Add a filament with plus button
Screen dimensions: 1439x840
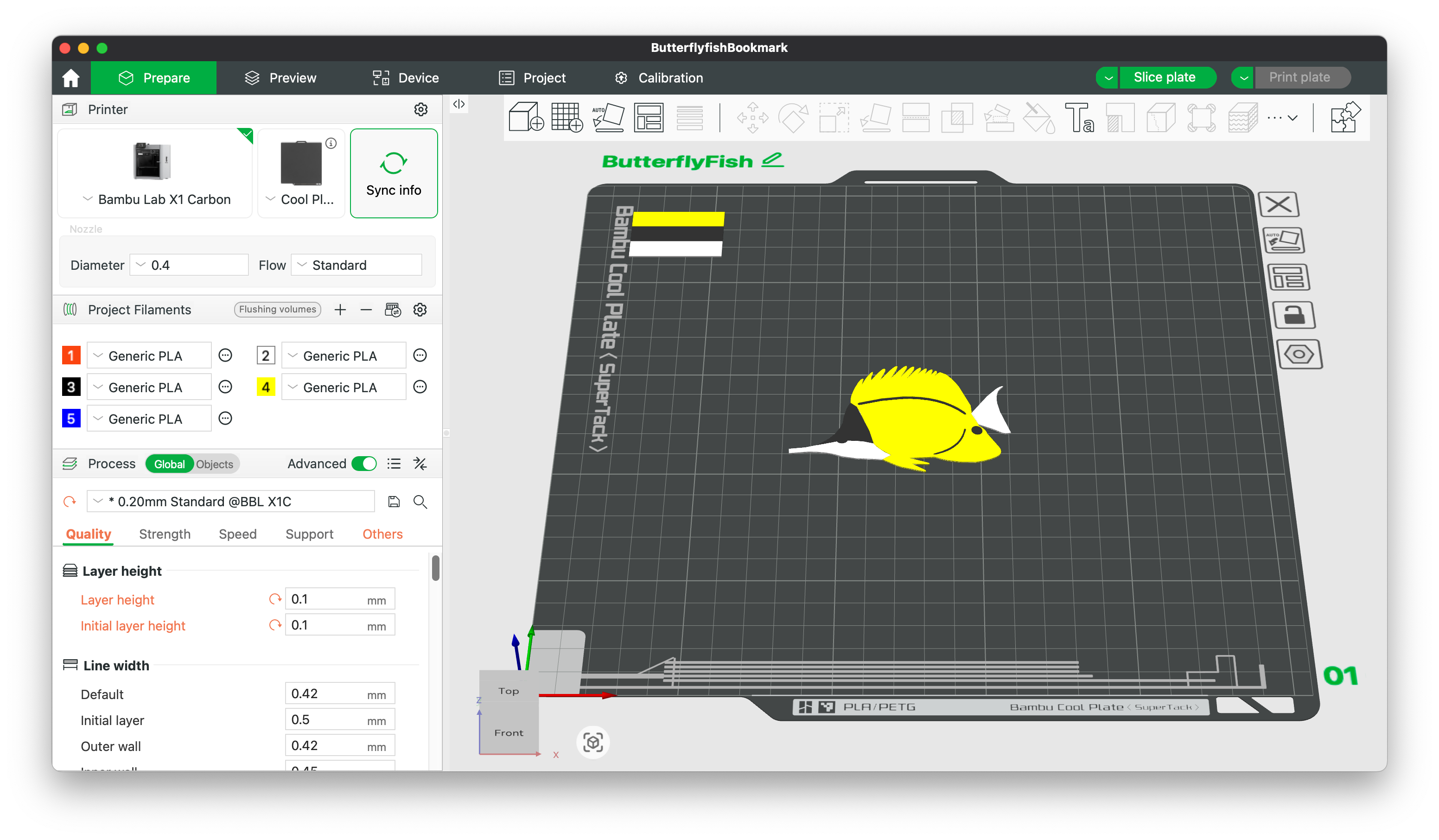click(340, 310)
